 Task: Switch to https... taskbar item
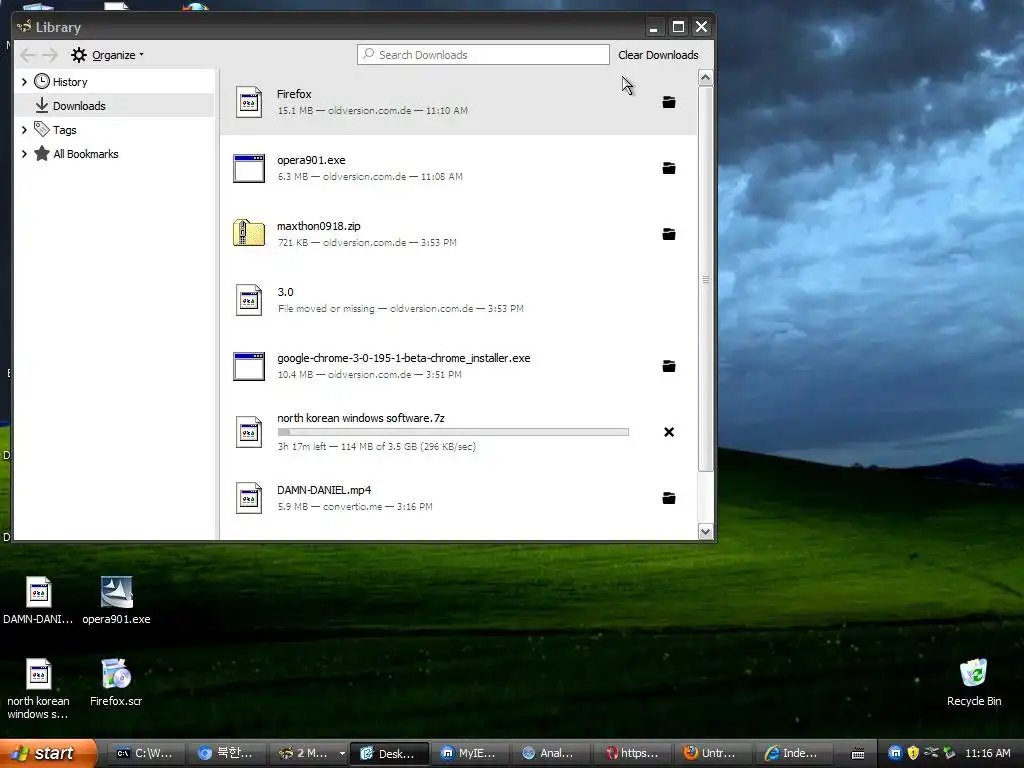(631, 753)
